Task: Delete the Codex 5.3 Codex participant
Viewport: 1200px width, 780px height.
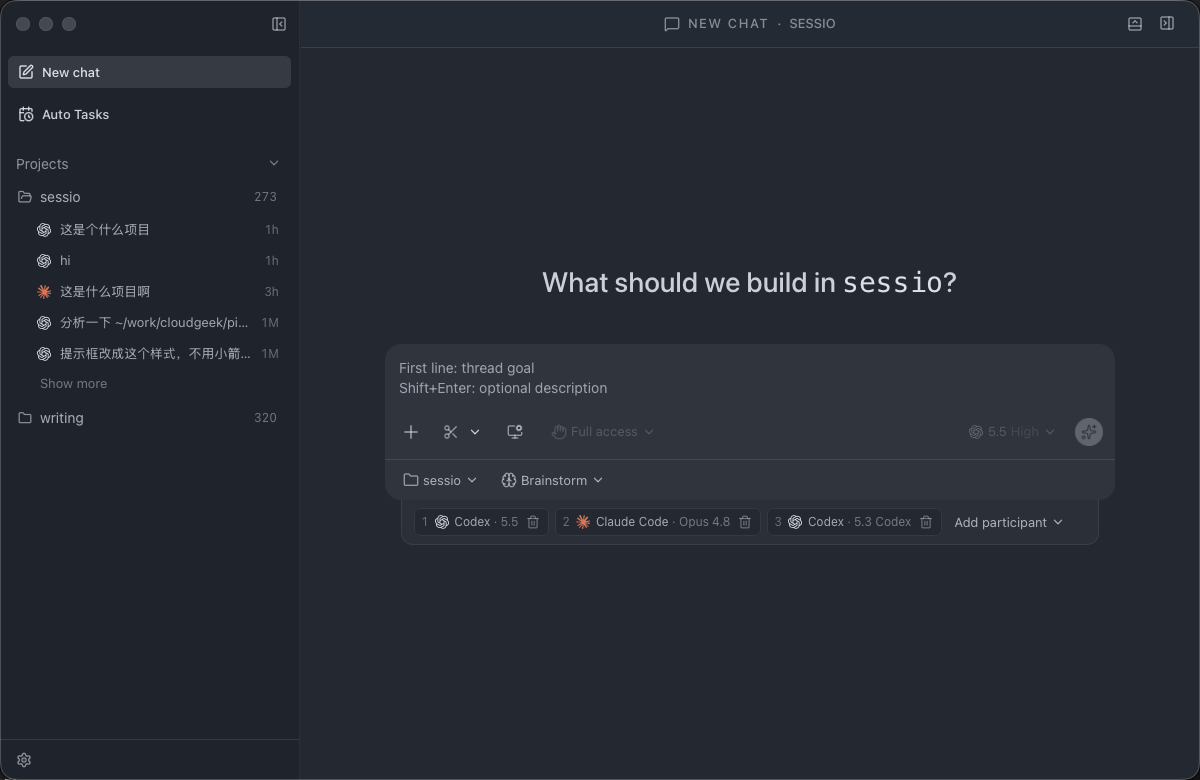Action: [x=926, y=522]
